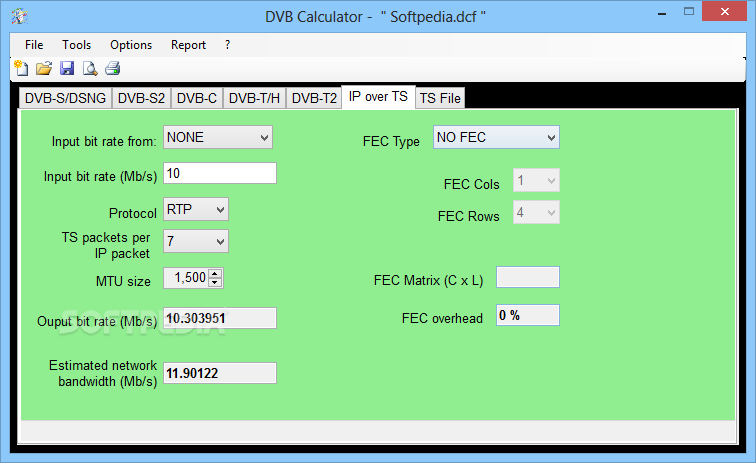Viewport: 756px width, 463px height.
Task: Click the printer icon to print
Action: (113, 68)
